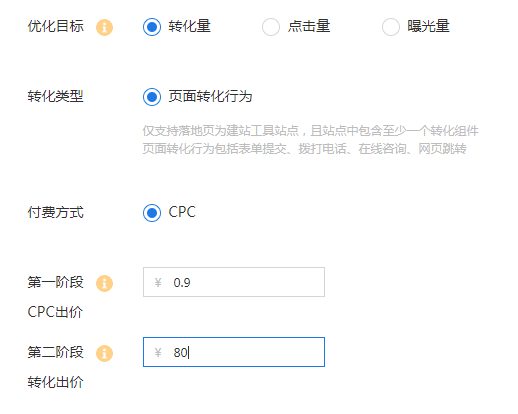The image size is (518, 414).
Task: Click the 第一阶段 label text
Action: coord(55,282)
